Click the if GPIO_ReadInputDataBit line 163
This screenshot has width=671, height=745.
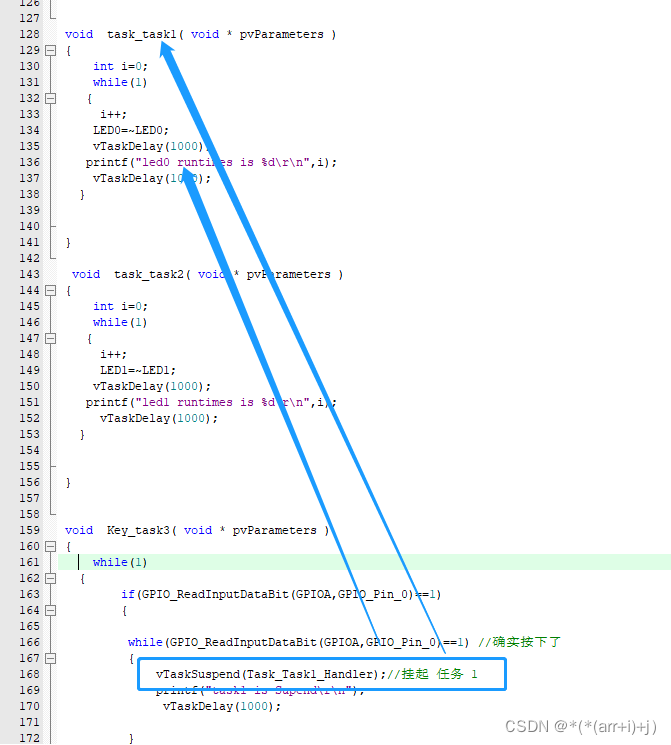pos(281,594)
